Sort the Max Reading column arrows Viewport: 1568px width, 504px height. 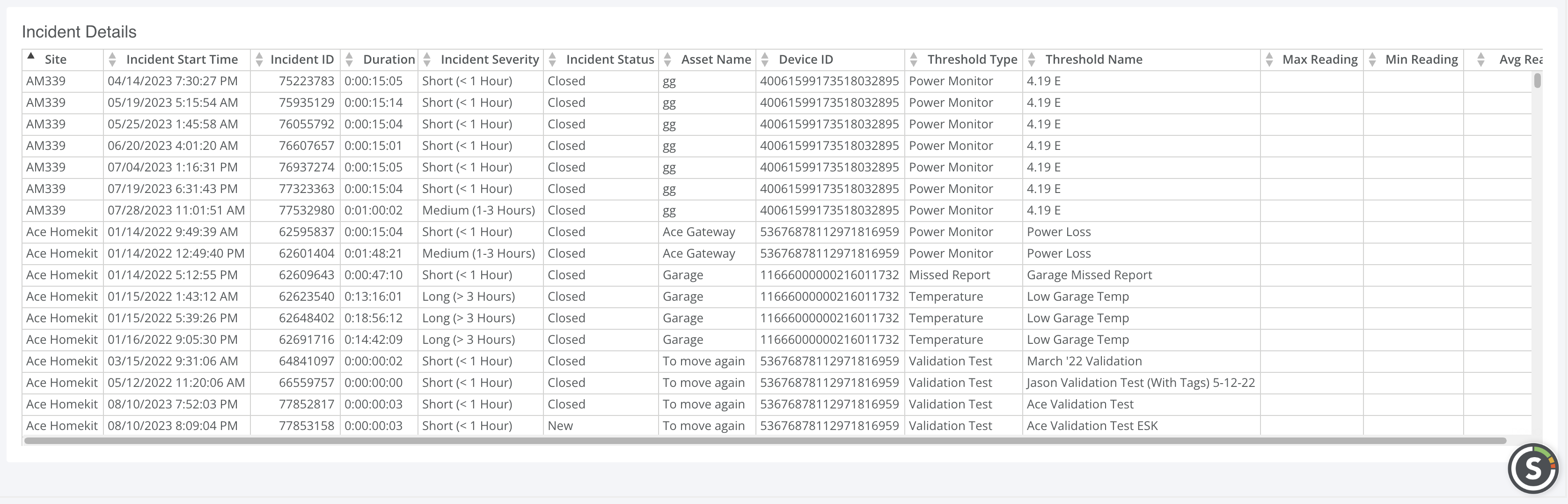coord(1270,59)
